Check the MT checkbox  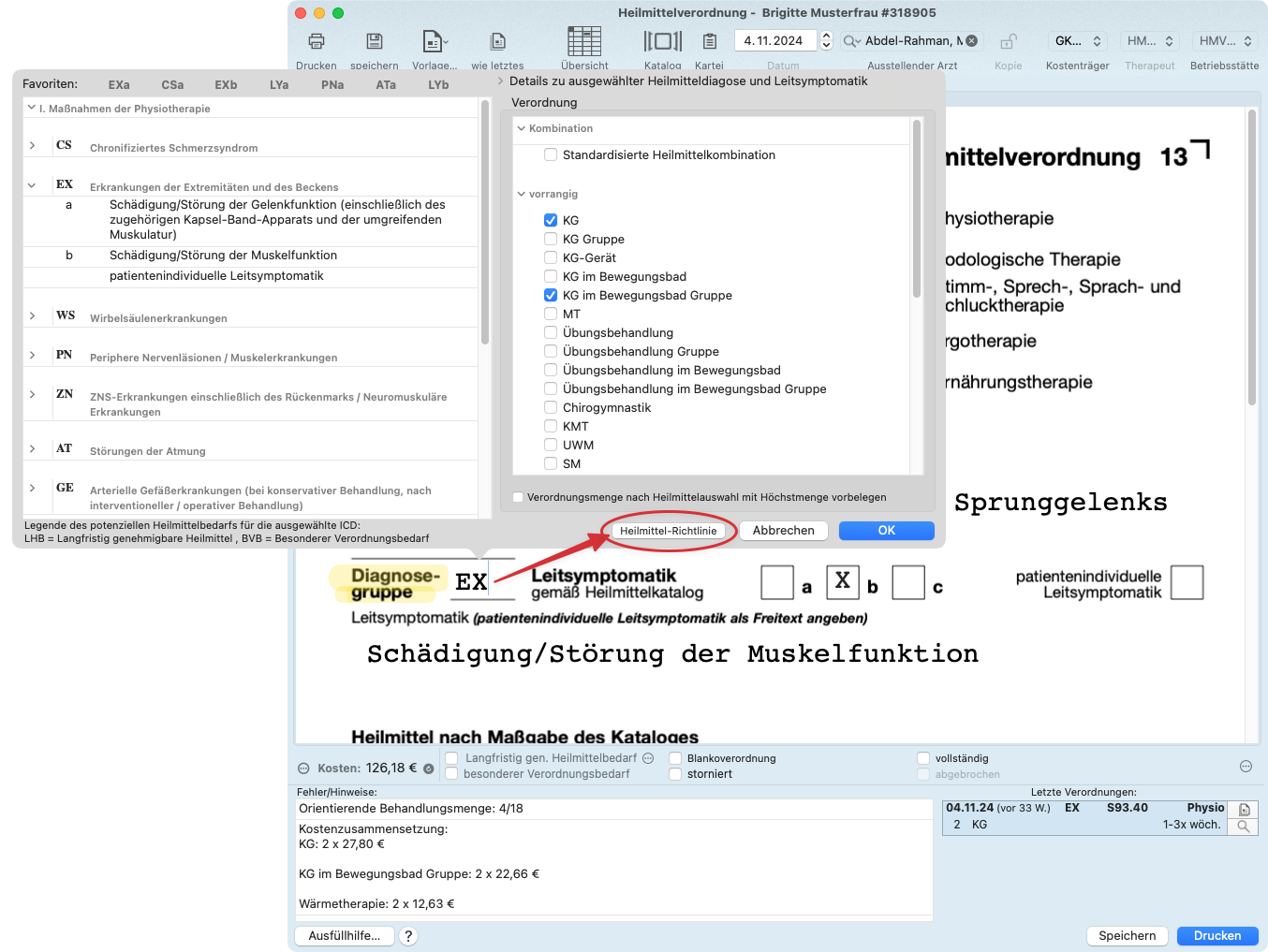coord(551,314)
